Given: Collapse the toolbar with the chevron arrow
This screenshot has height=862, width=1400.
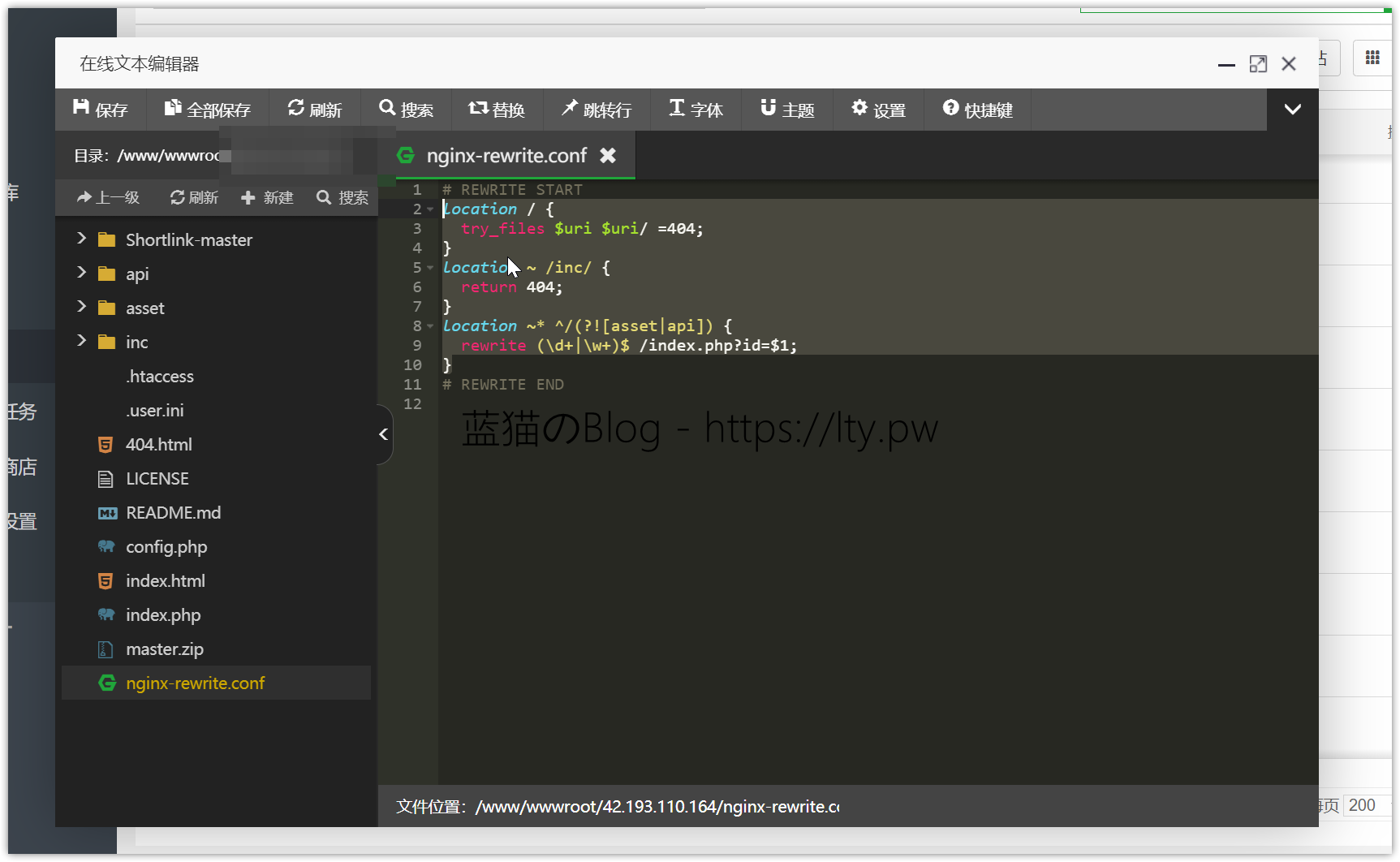Looking at the screenshot, I should [1292, 110].
